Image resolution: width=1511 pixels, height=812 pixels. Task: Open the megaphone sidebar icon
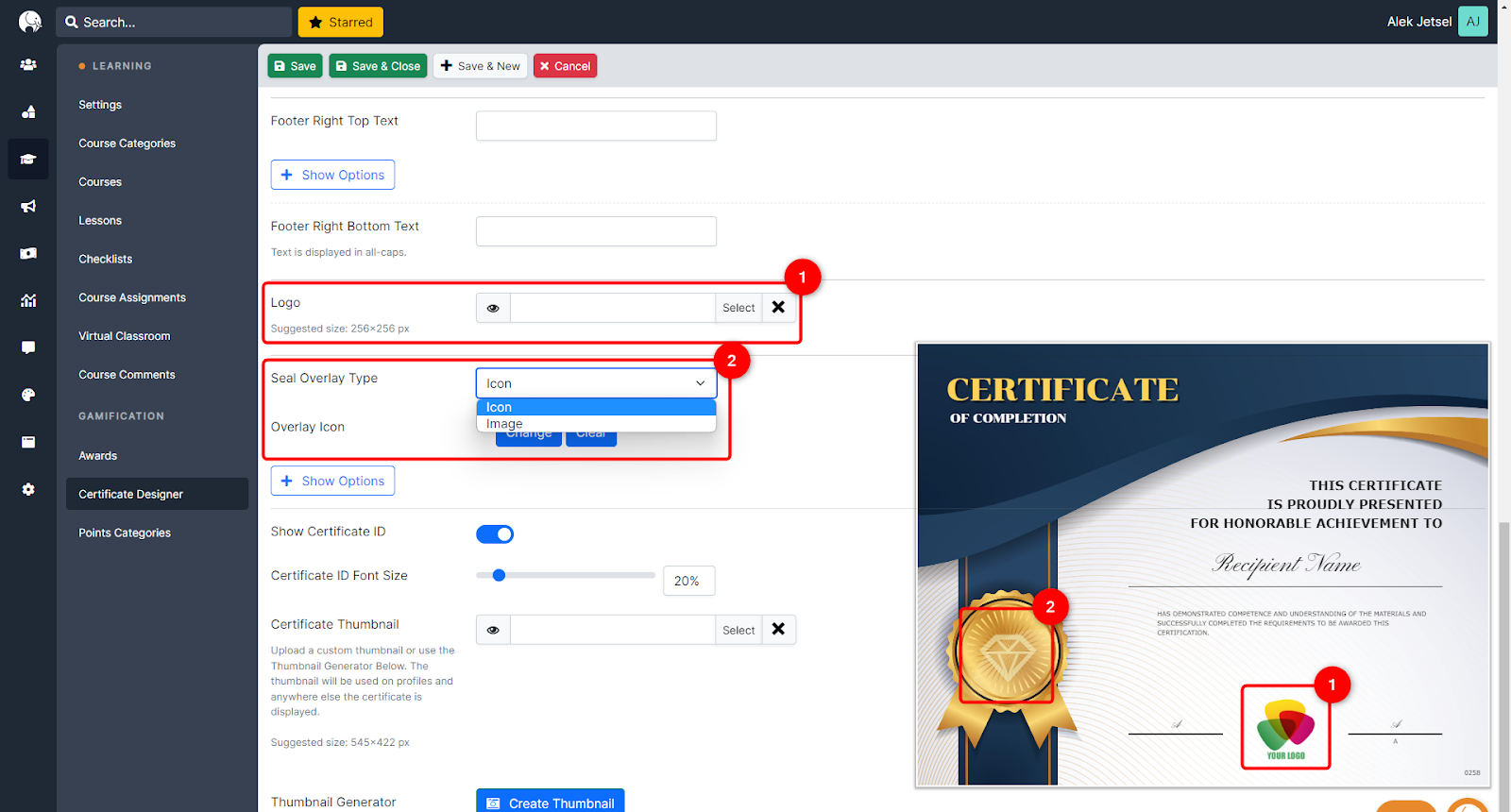28,206
